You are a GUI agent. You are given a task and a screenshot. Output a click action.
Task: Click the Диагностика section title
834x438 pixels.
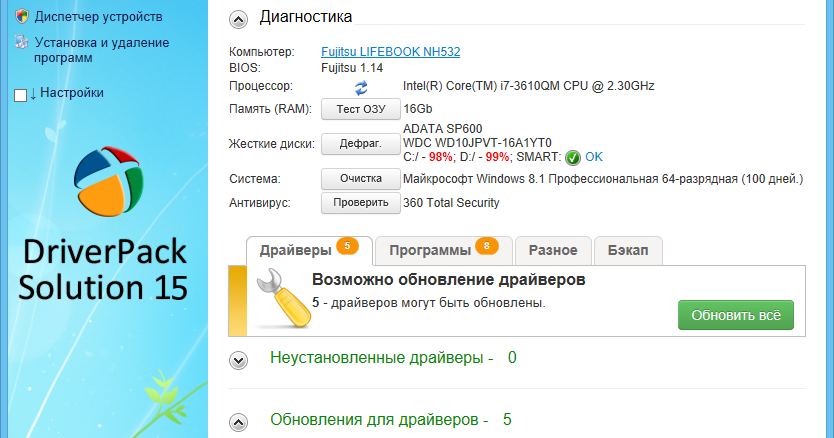(x=306, y=16)
